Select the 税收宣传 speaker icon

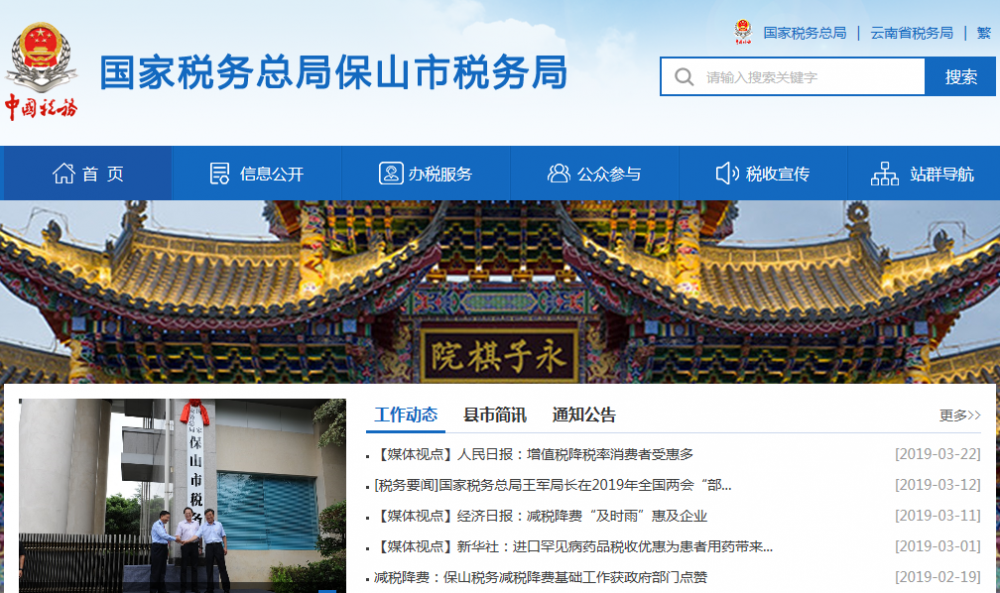click(x=727, y=172)
